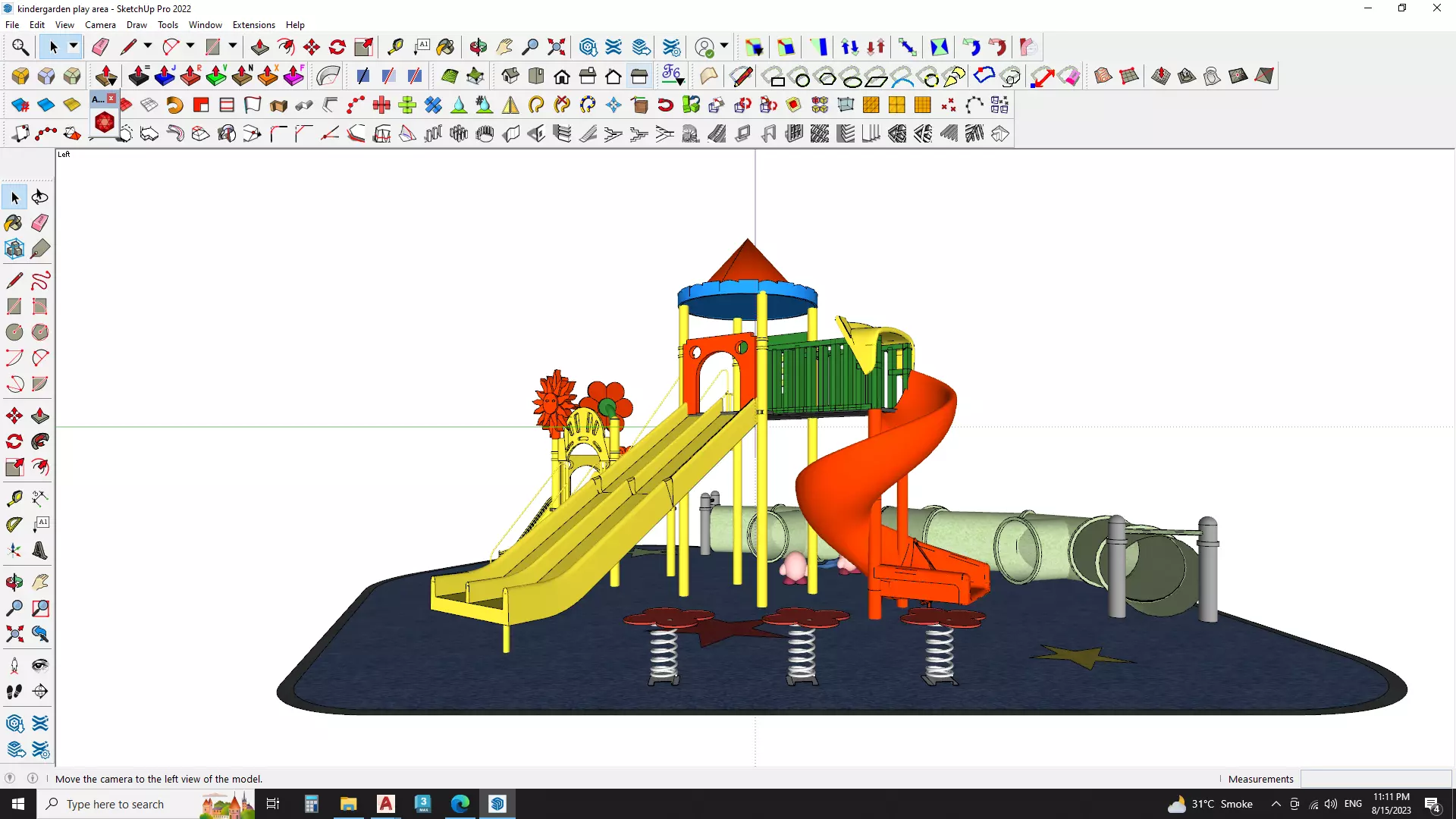Open 3D Warehouse from the top toolbar
Viewport: 1456px width, 819px height.
coord(588,47)
